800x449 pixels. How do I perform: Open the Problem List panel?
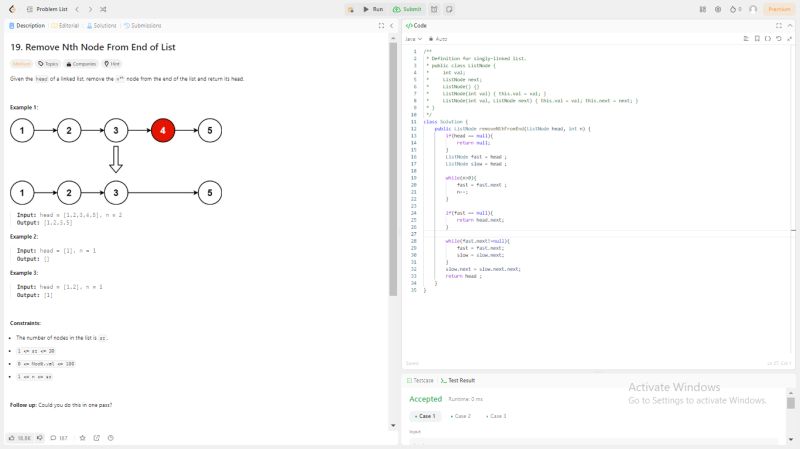tap(47, 9)
